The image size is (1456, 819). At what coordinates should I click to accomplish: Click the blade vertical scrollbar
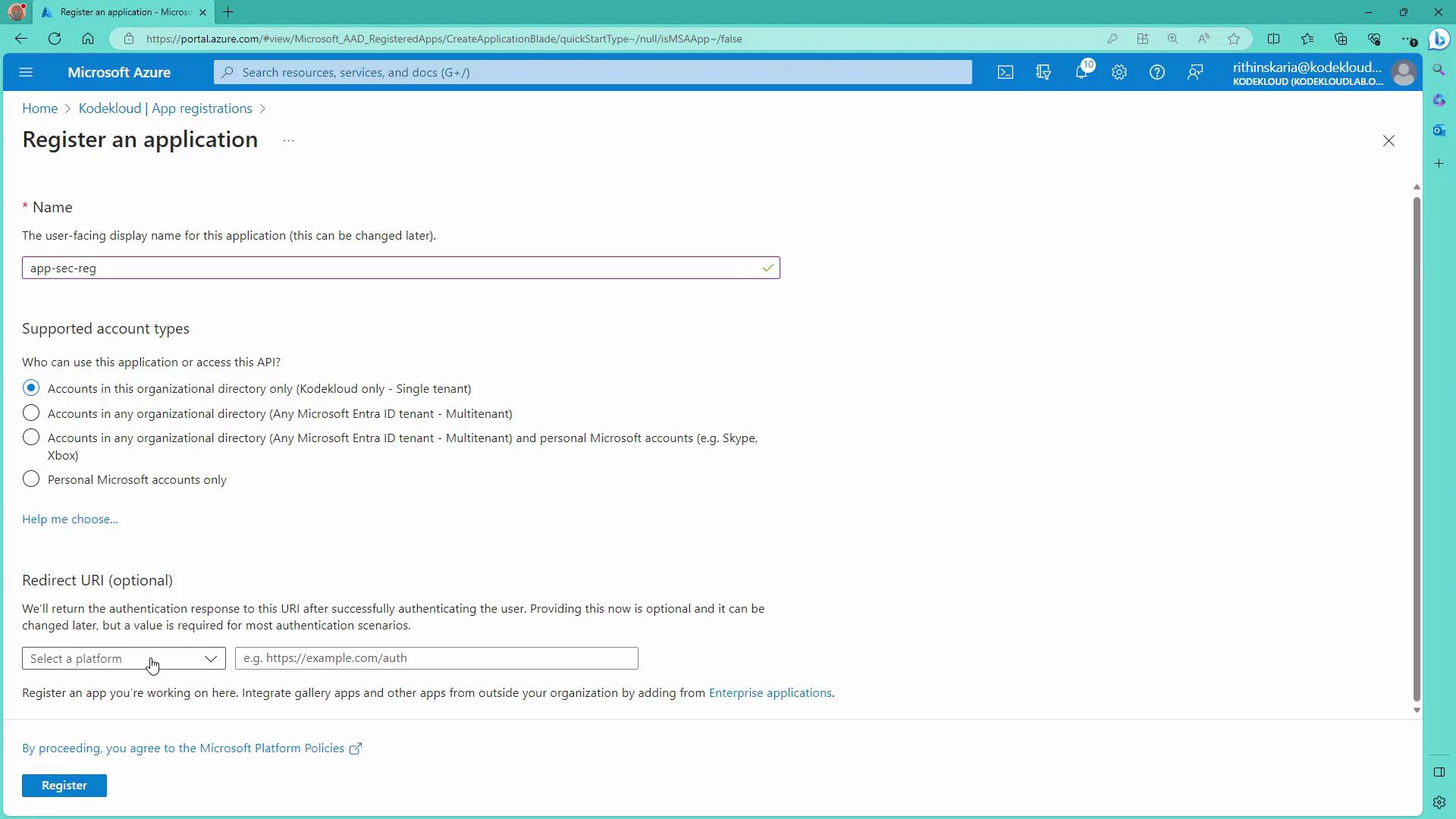point(1417,449)
